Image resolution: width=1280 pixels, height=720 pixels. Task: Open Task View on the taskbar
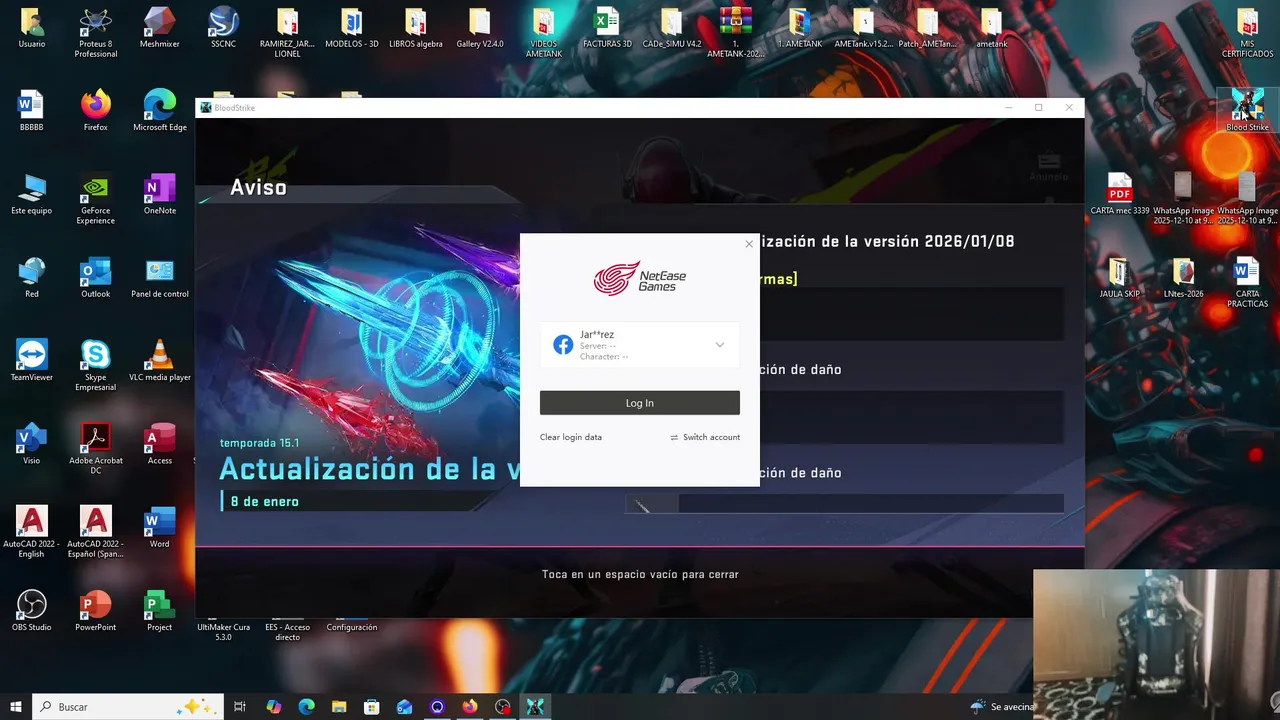tap(240, 706)
